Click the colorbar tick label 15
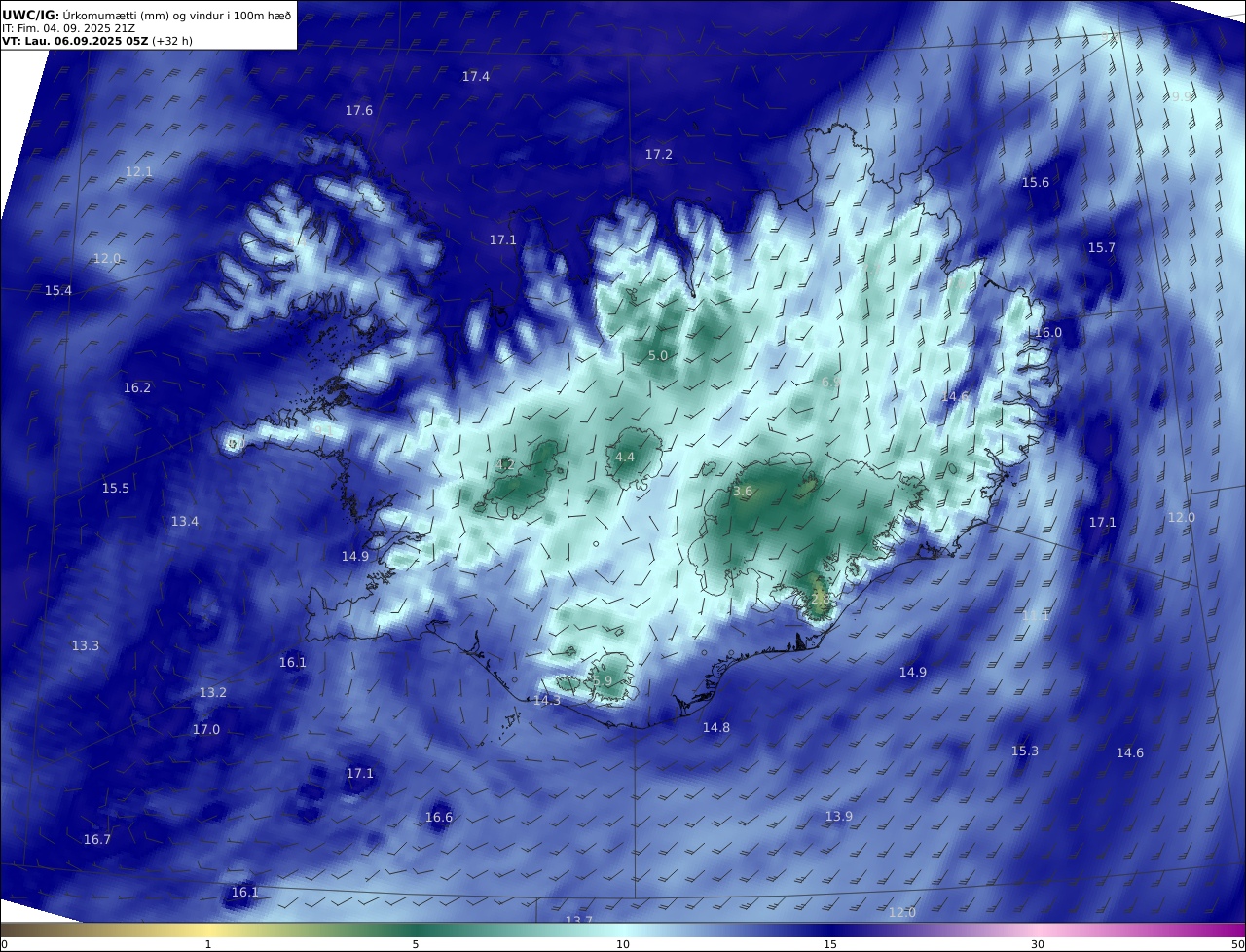The image size is (1246, 952). (x=830, y=945)
